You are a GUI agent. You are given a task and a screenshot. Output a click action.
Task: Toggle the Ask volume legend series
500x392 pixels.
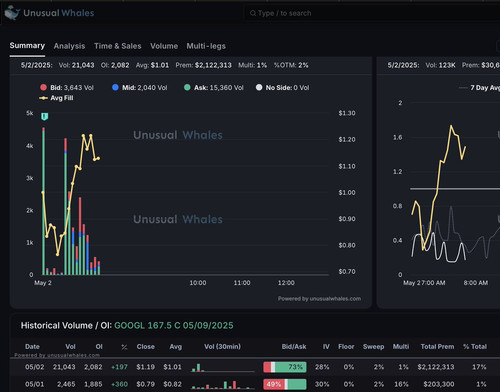click(x=214, y=88)
